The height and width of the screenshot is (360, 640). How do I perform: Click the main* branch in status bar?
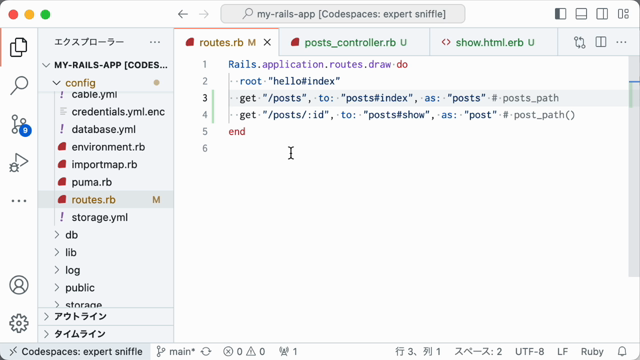pyautogui.click(x=176, y=351)
